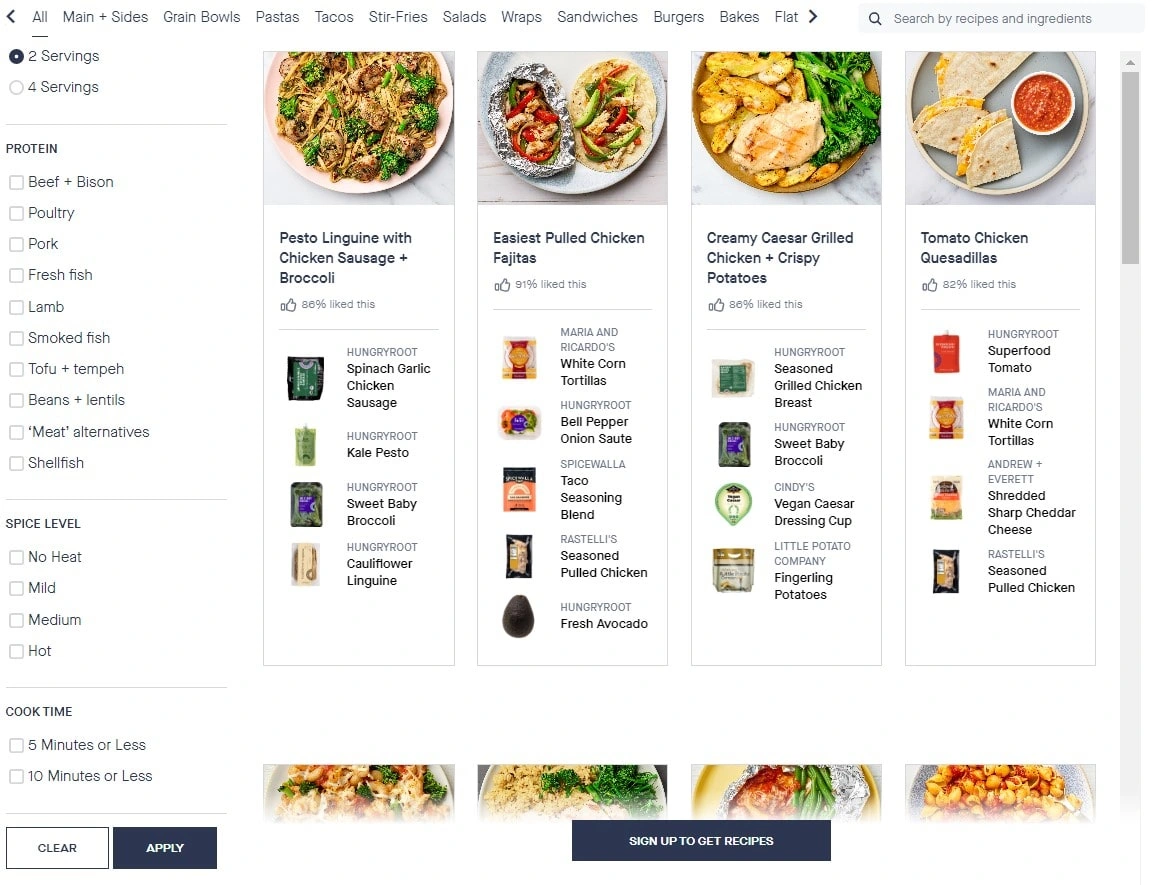Click the Superfood Tomato product icon
The width and height of the screenshot is (1152, 885).
click(x=946, y=352)
